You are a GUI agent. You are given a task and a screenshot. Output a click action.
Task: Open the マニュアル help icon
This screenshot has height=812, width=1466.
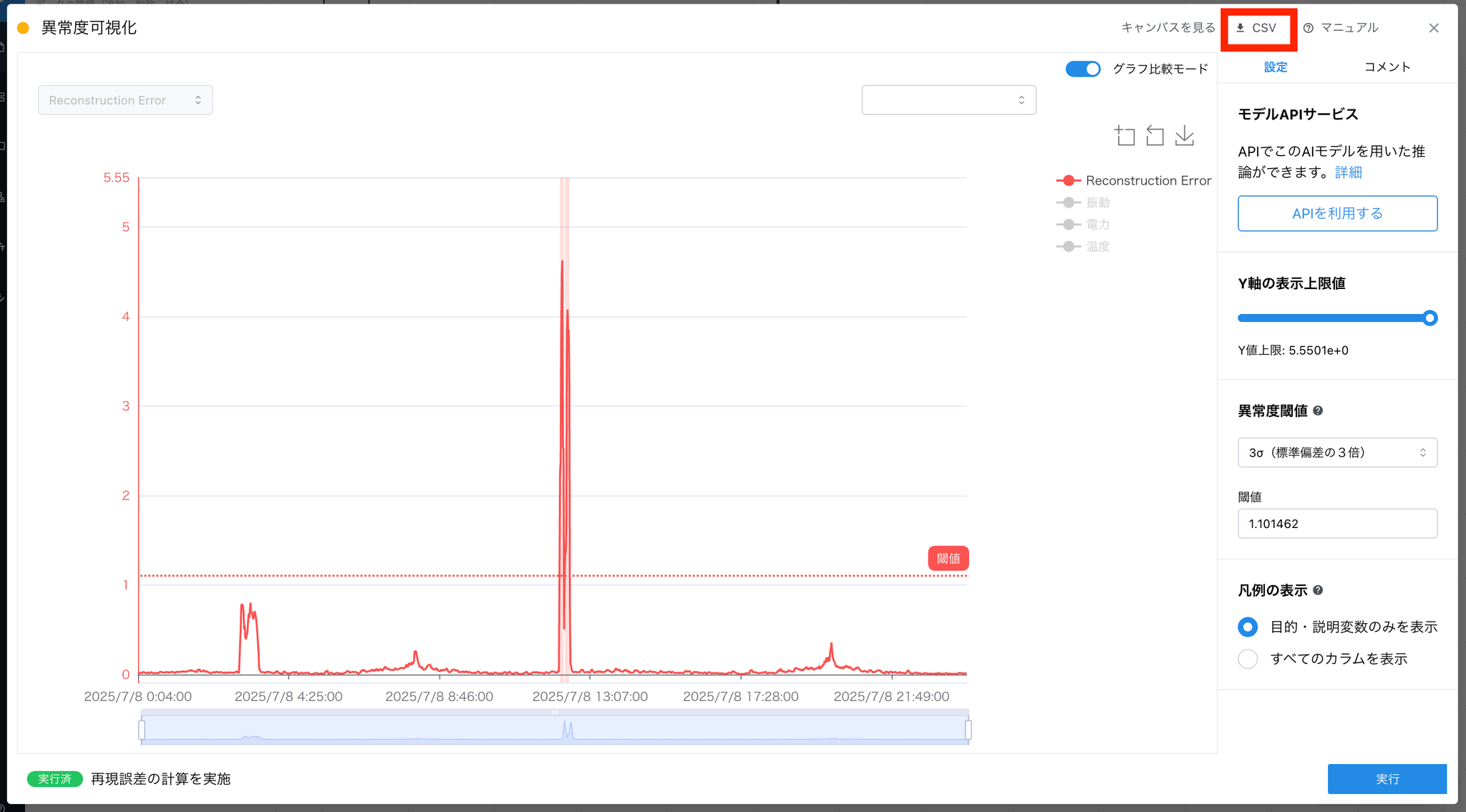pyautogui.click(x=1309, y=28)
